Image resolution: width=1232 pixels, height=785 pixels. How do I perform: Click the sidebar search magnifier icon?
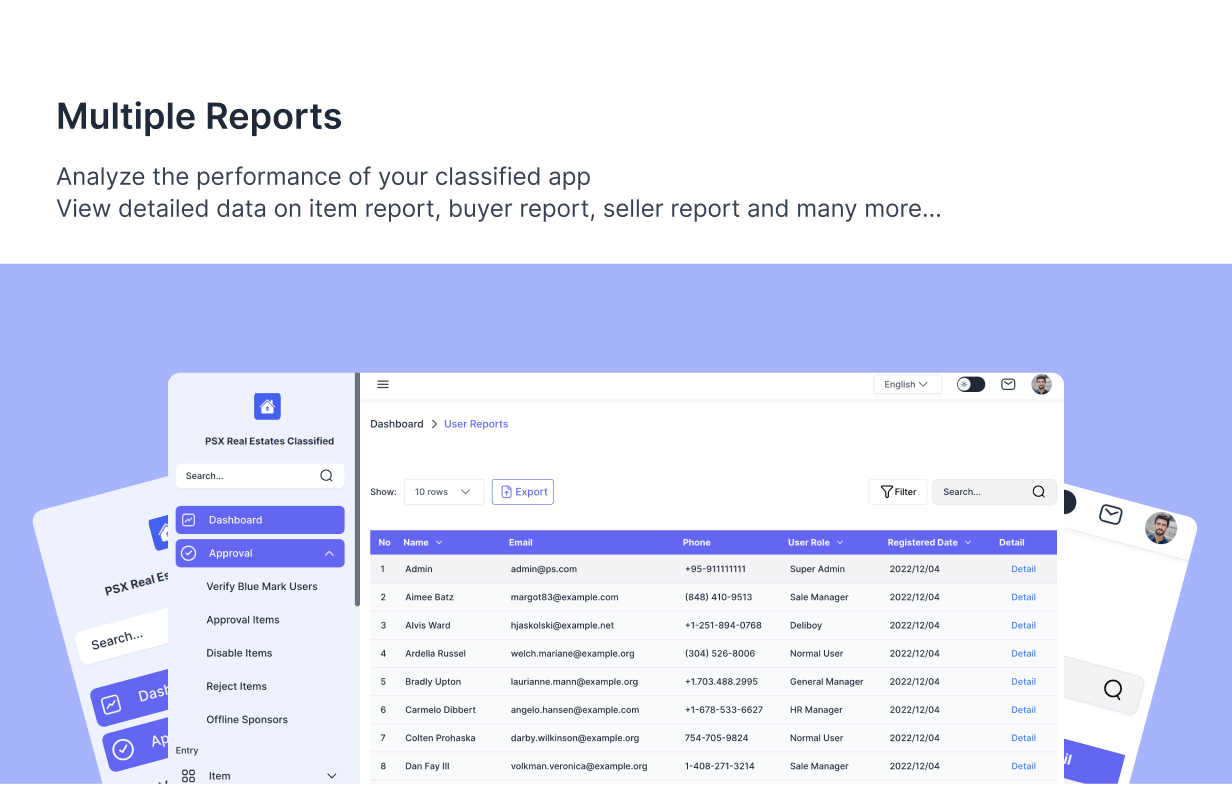point(326,476)
